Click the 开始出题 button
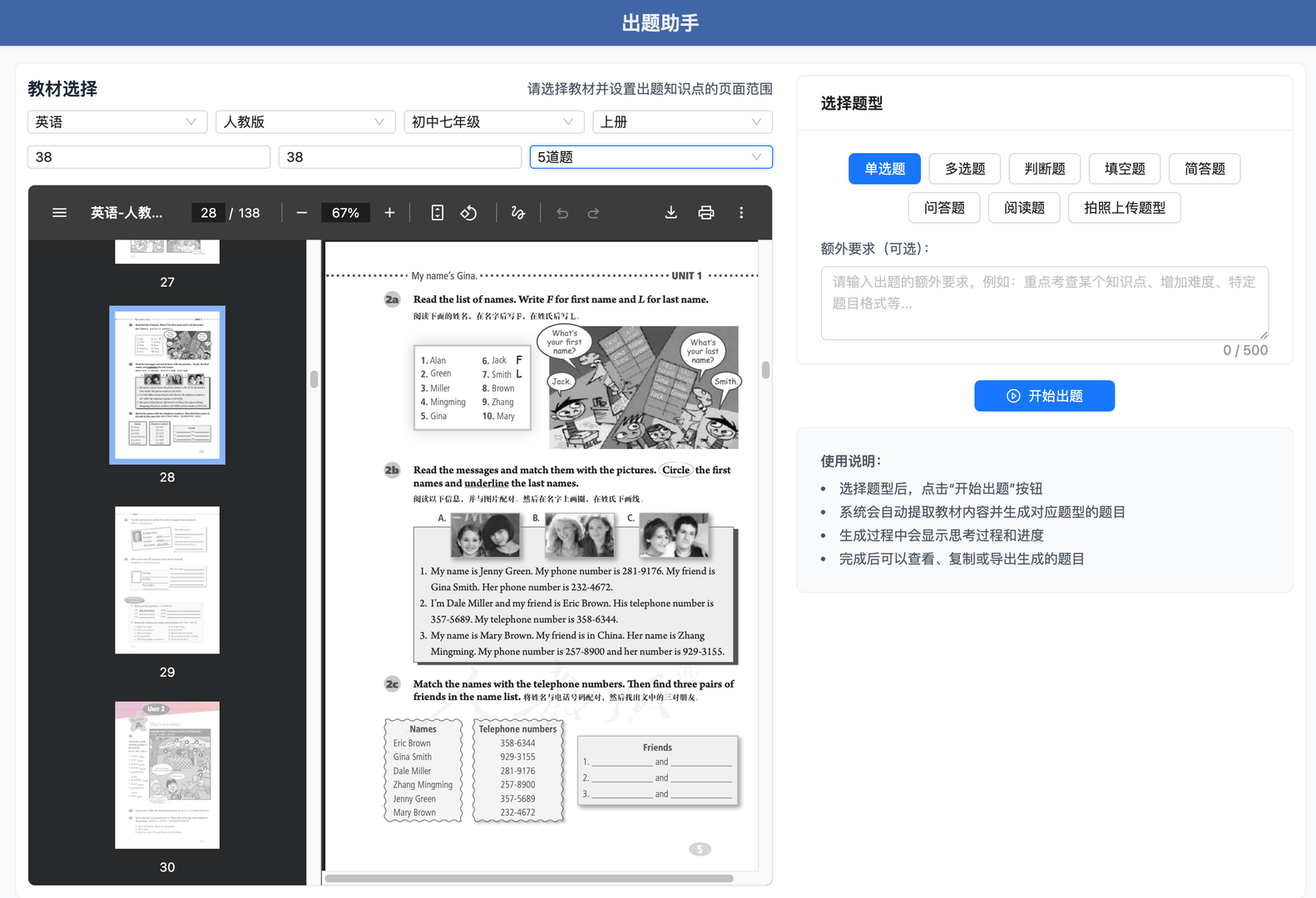The width and height of the screenshot is (1316, 898). pos(1045,396)
